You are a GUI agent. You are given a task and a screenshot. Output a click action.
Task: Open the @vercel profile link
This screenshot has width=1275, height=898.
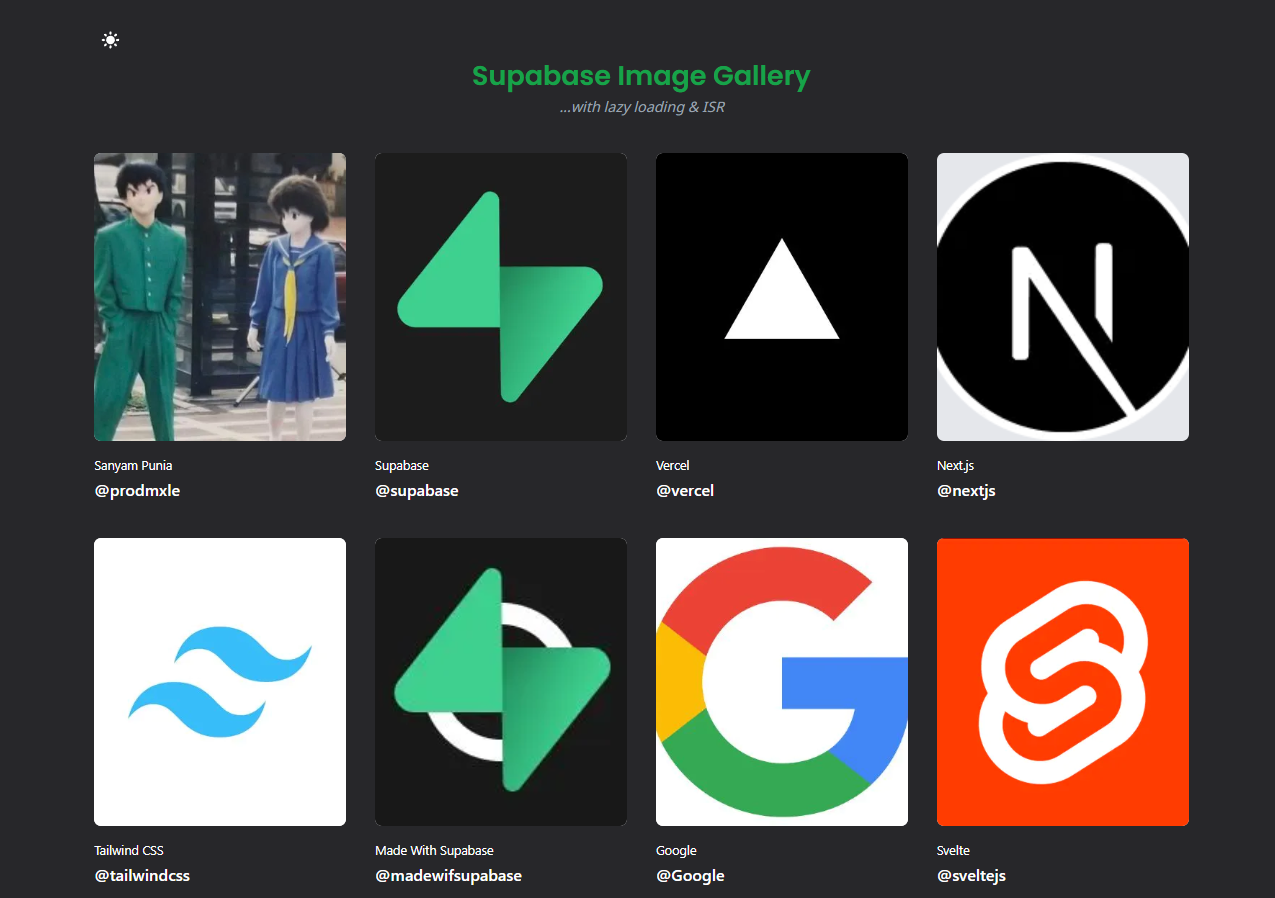click(x=685, y=490)
